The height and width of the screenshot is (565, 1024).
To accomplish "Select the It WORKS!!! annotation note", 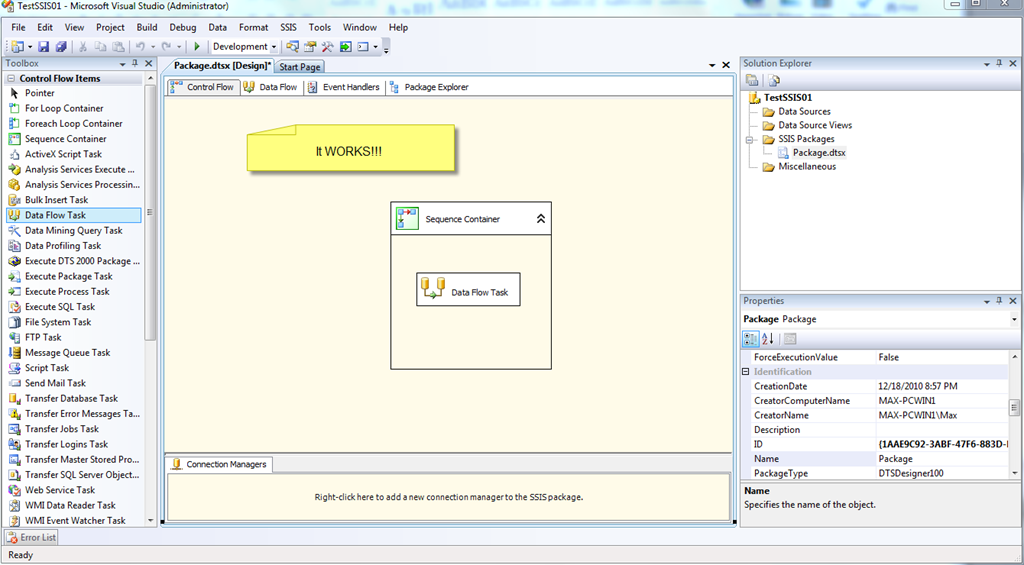I will tap(350, 148).
